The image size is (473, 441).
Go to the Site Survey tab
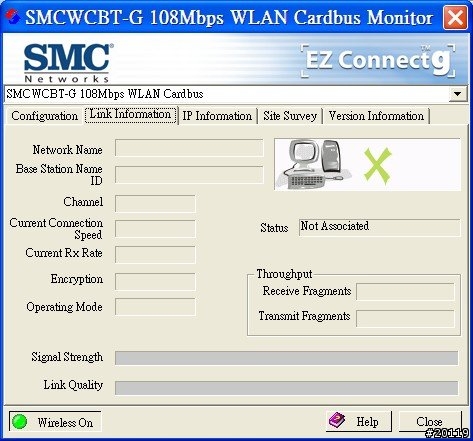pyautogui.click(x=290, y=116)
